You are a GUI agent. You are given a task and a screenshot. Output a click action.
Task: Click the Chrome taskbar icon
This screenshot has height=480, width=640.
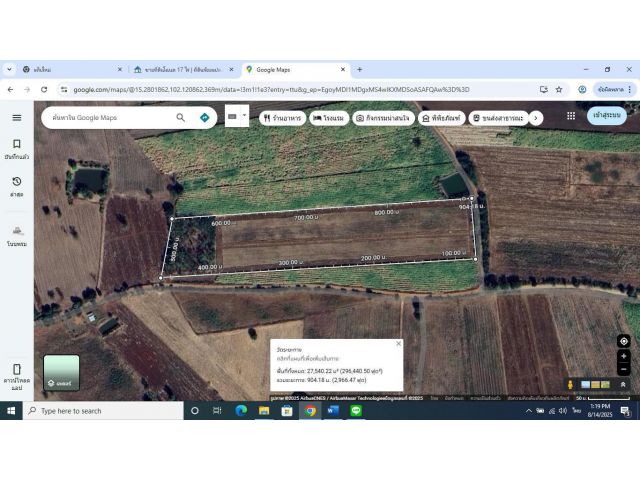point(310,411)
